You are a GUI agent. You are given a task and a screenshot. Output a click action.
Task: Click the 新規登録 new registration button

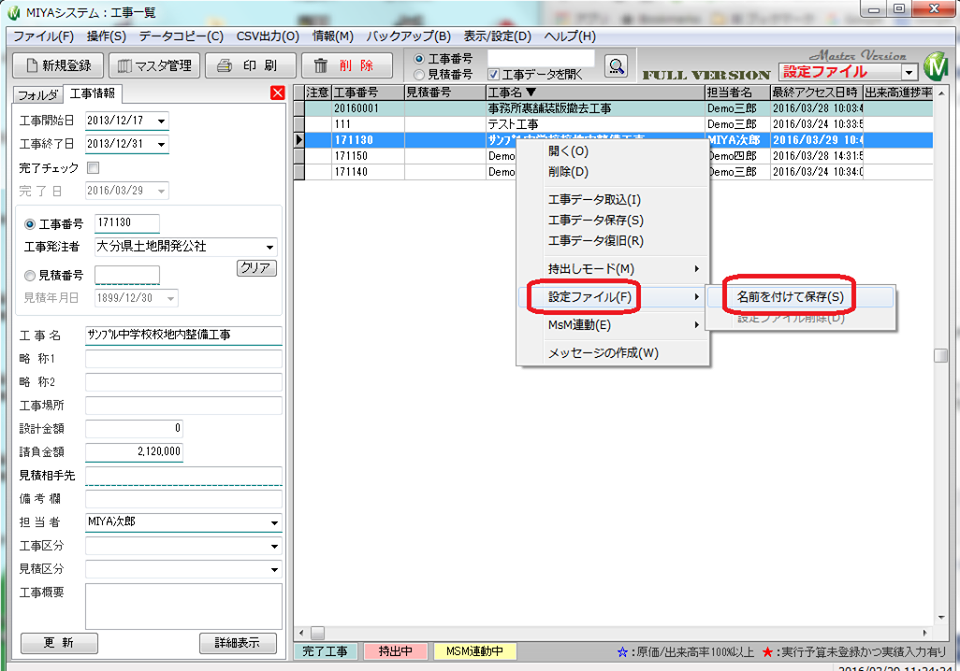coord(59,66)
